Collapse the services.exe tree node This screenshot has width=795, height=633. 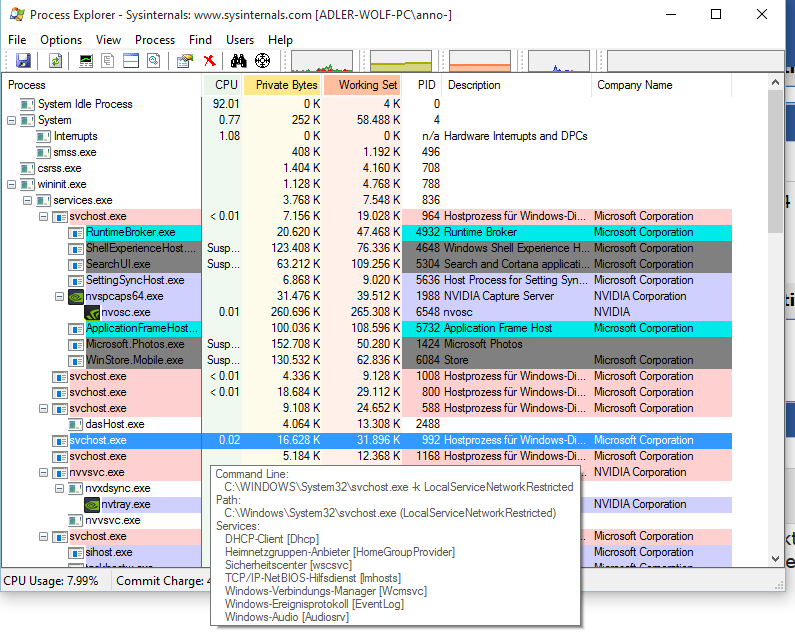click(27, 200)
